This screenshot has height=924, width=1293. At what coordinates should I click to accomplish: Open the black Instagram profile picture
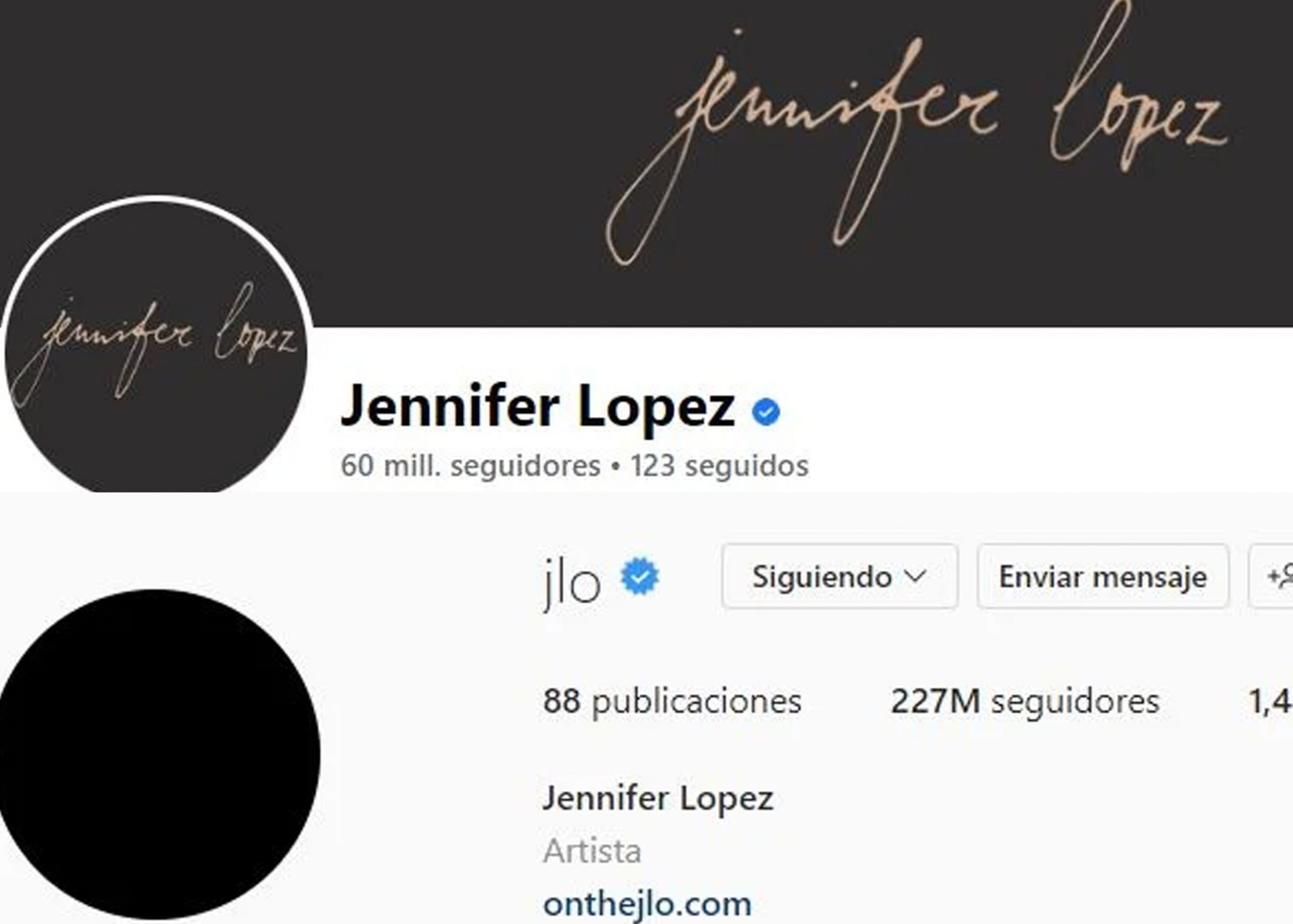coord(159,755)
